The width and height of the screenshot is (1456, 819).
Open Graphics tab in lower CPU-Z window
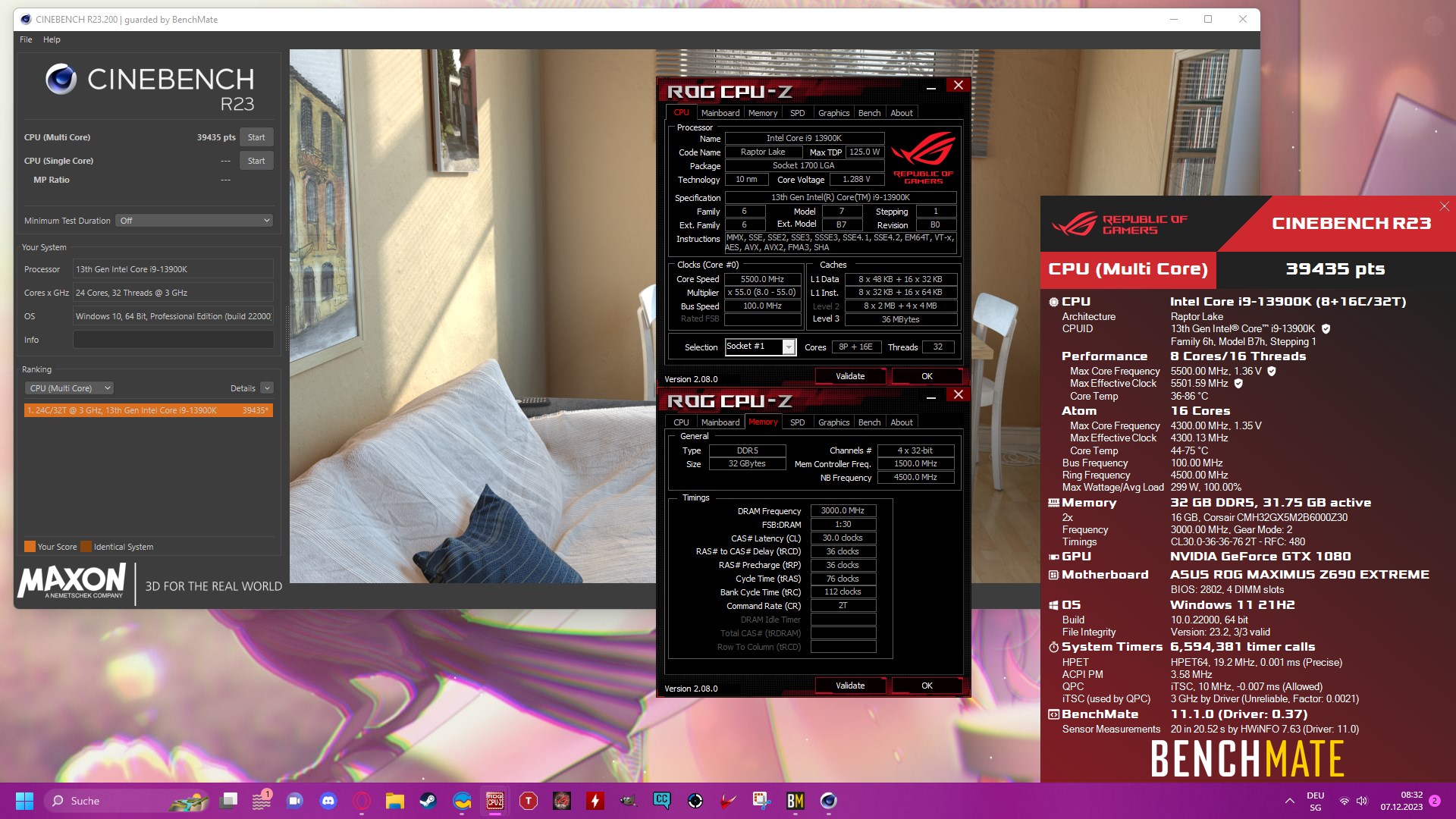point(833,422)
